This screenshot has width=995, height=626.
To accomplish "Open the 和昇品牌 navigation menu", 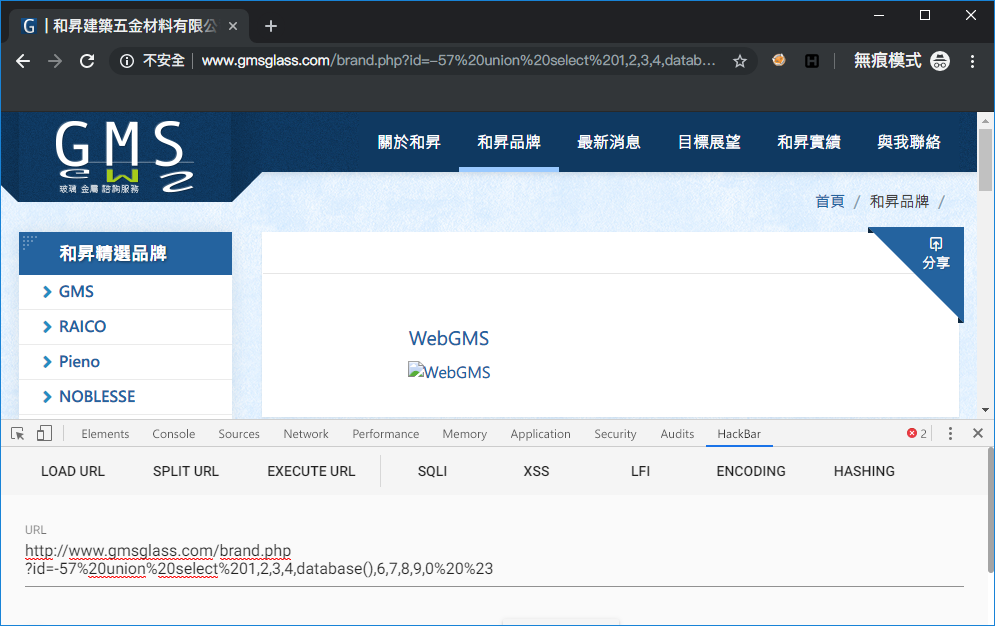I will [x=509, y=142].
